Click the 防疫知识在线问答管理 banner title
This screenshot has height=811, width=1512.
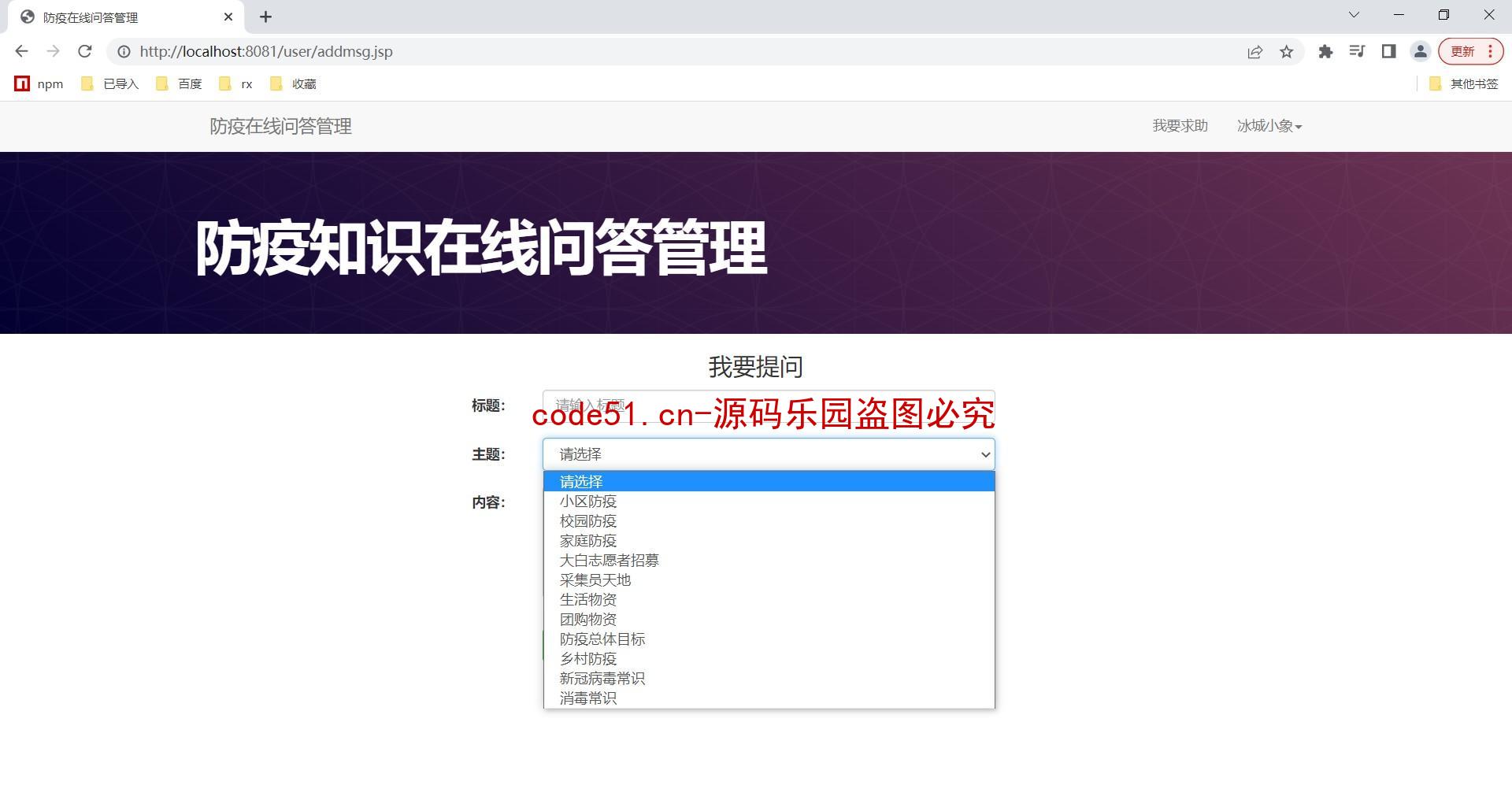coord(481,247)
